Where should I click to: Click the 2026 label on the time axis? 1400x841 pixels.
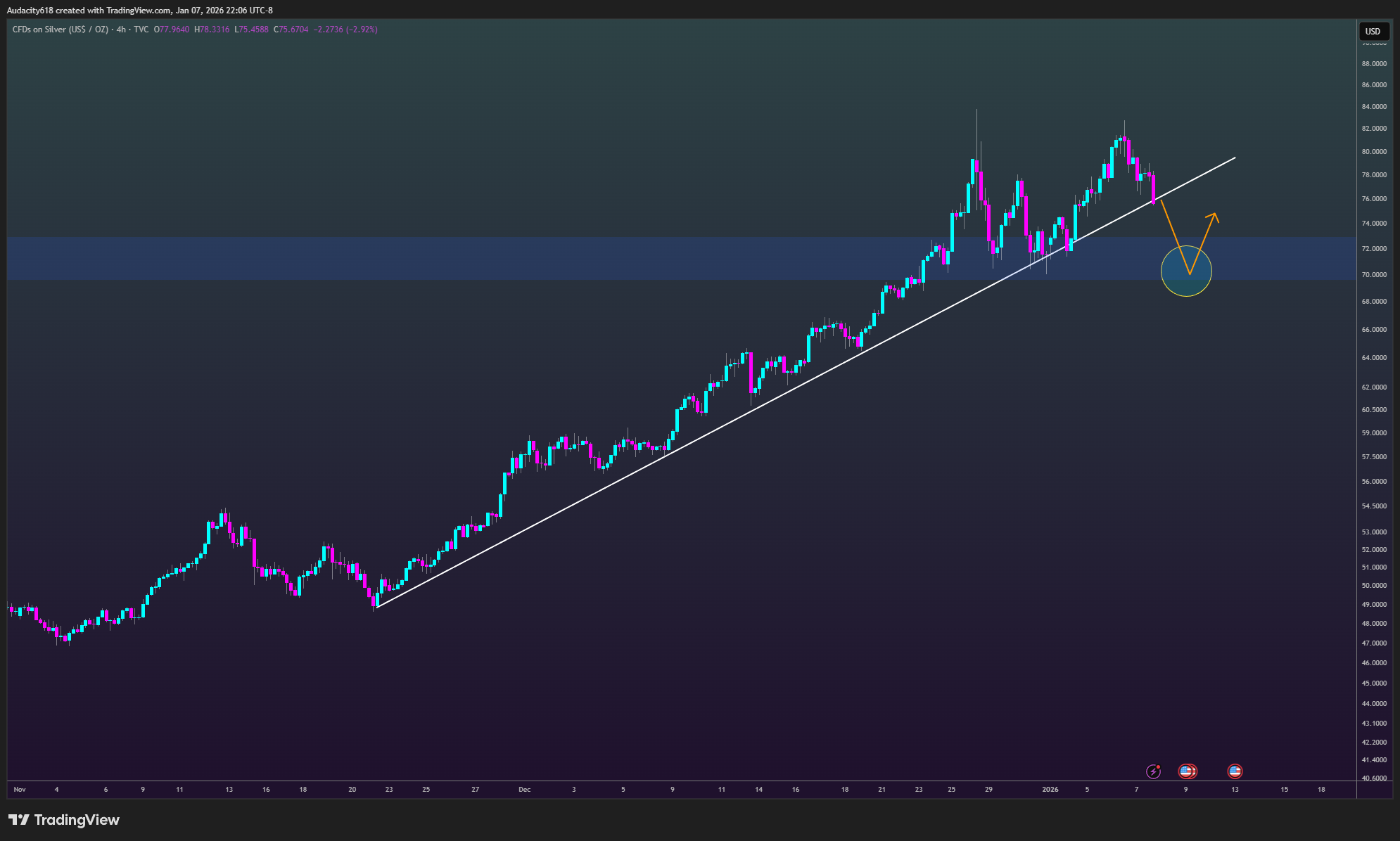[x=1050, y=790]
